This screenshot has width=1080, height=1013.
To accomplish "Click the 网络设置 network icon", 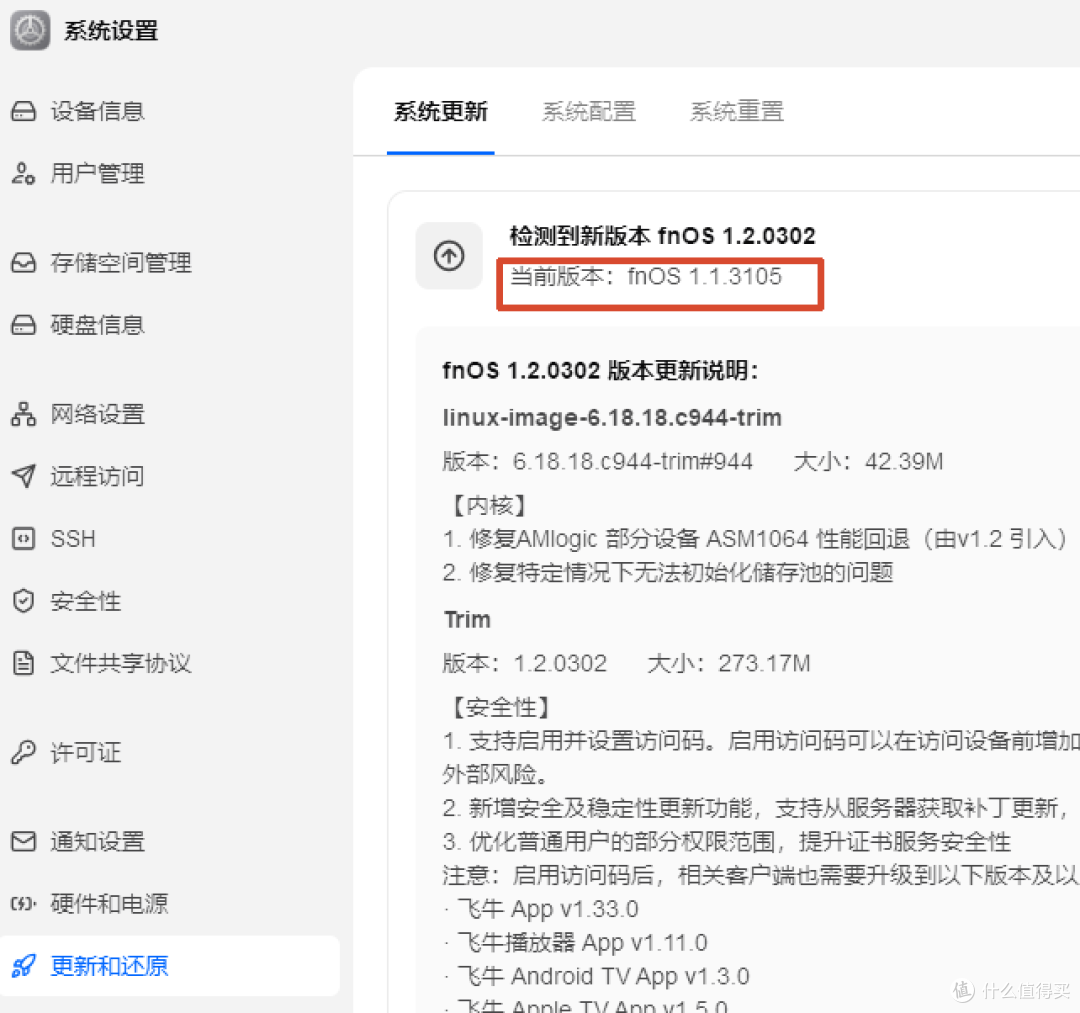I will tap(23, 414).
